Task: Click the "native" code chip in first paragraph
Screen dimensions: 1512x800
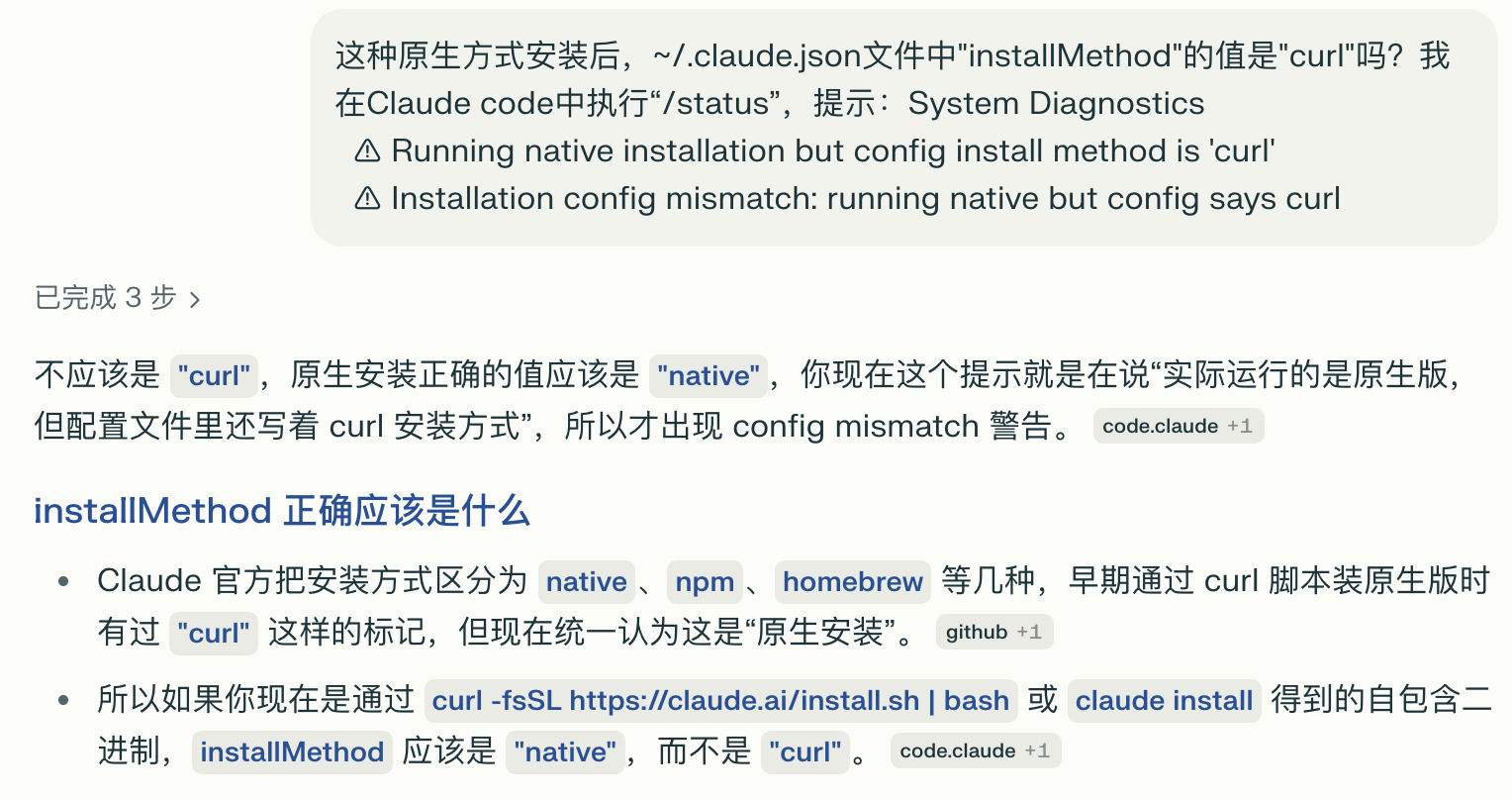Action: pyautogui.click(x=709, y=376)
